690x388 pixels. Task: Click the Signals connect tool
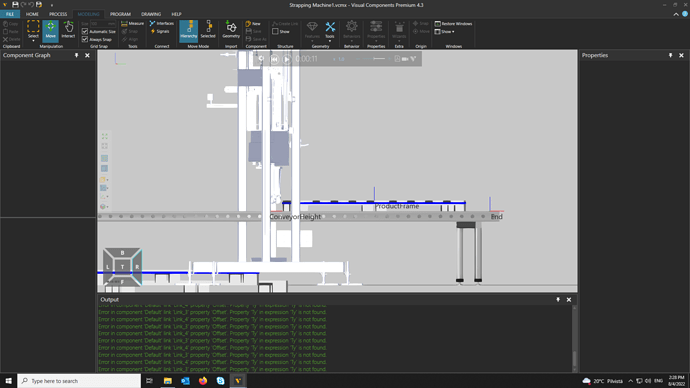(160, 31)
